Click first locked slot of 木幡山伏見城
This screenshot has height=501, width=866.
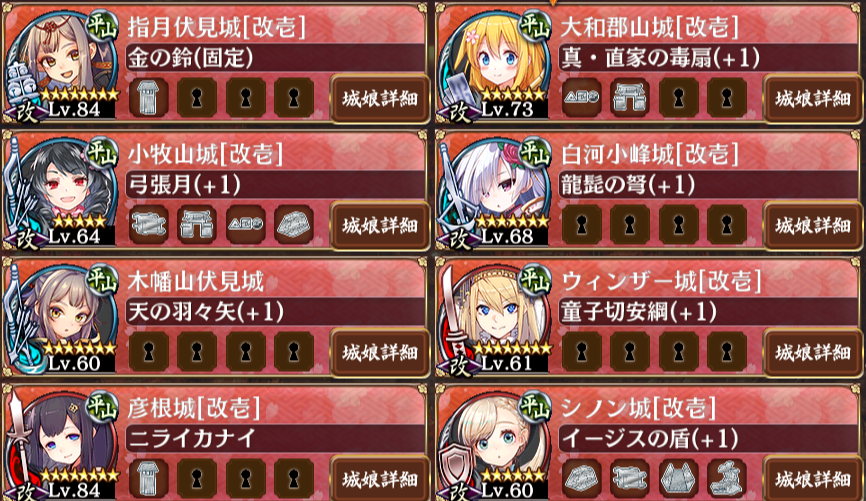tap(149, 351)
